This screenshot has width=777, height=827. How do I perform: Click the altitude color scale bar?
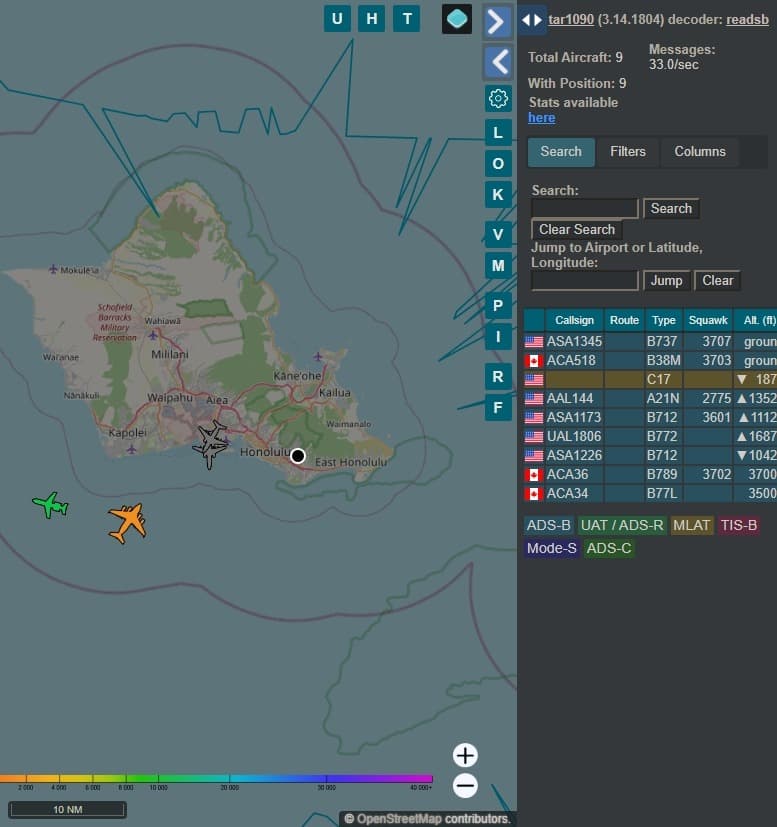pos(216,778)
